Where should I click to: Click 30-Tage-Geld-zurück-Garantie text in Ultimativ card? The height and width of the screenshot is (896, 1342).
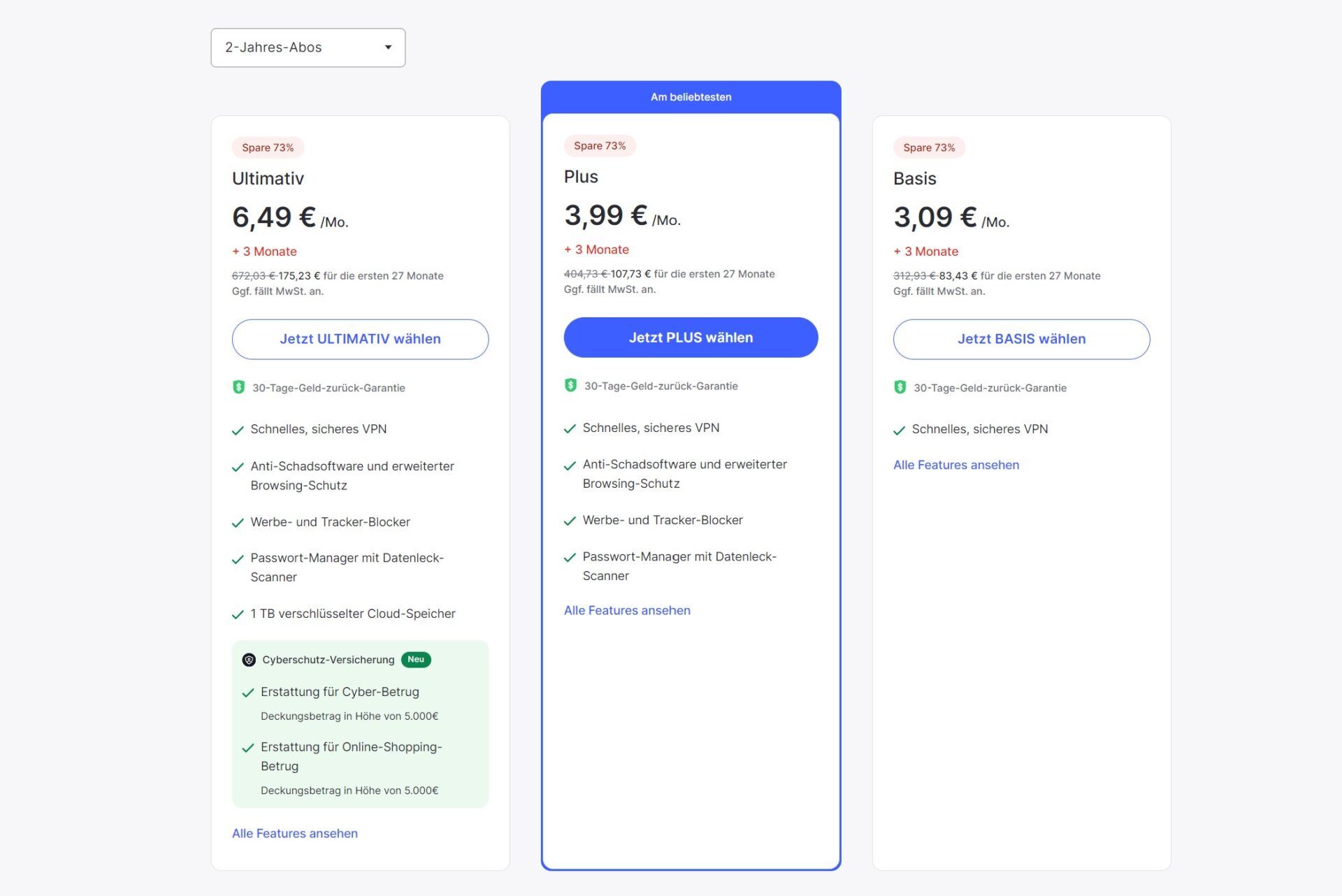pos(329,388)
